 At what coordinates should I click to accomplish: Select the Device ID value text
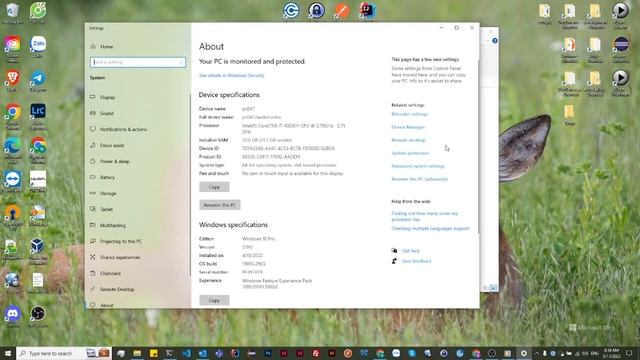(x=288, y=149)
